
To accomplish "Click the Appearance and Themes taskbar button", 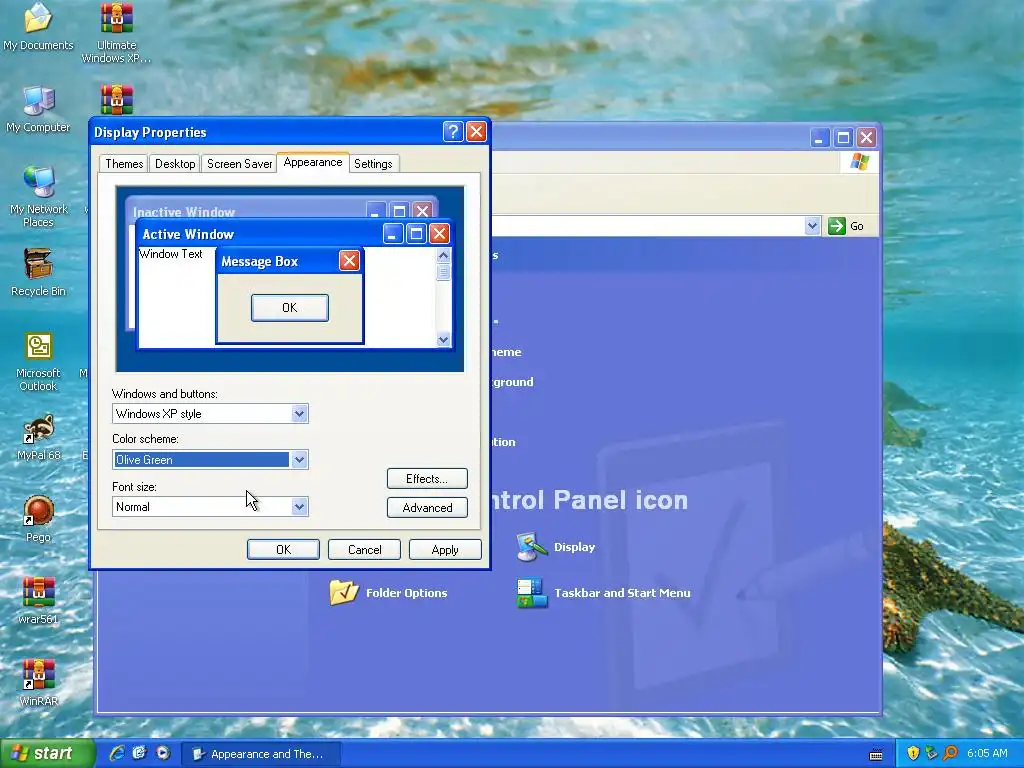I will click(261, 754).
